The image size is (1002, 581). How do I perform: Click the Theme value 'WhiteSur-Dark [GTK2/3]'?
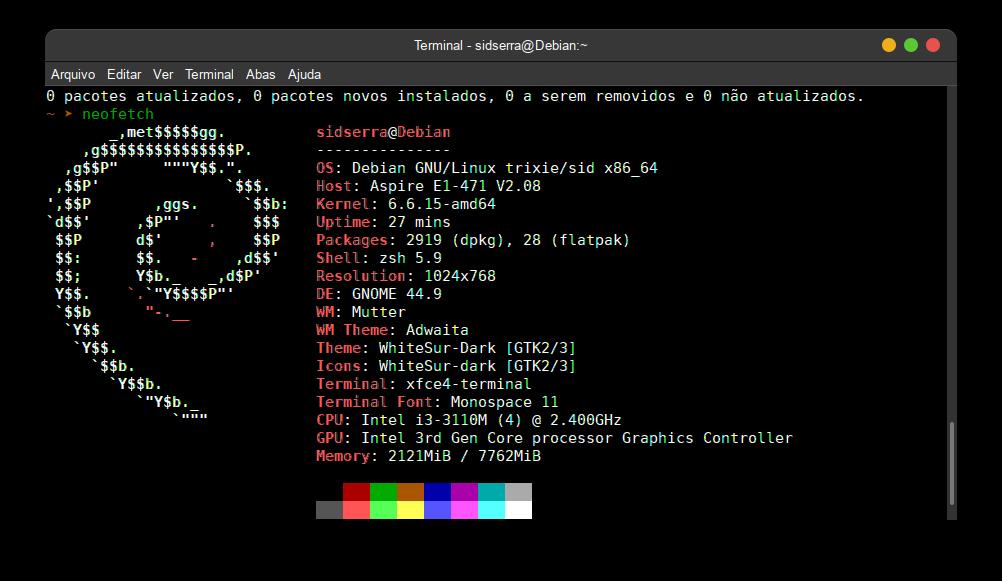pyautogui.click(x=477, y=348)
